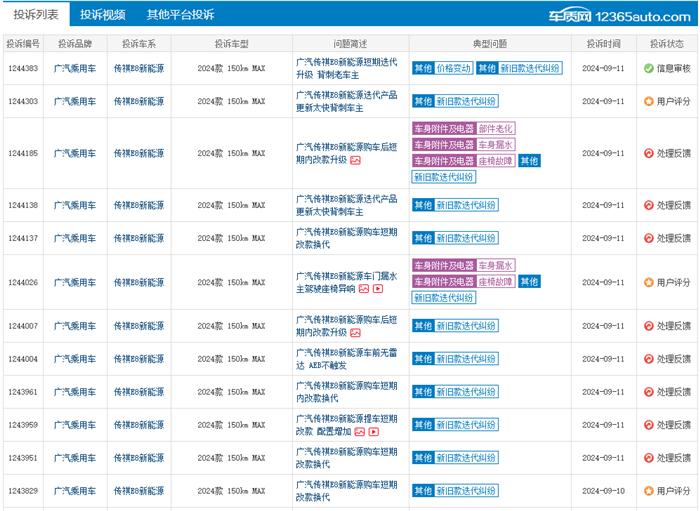Open the 背刺老车主 description link for complaint 1244383
This screenshot has height=511, width=700.
pyautogui.click(x=346, y=68)
